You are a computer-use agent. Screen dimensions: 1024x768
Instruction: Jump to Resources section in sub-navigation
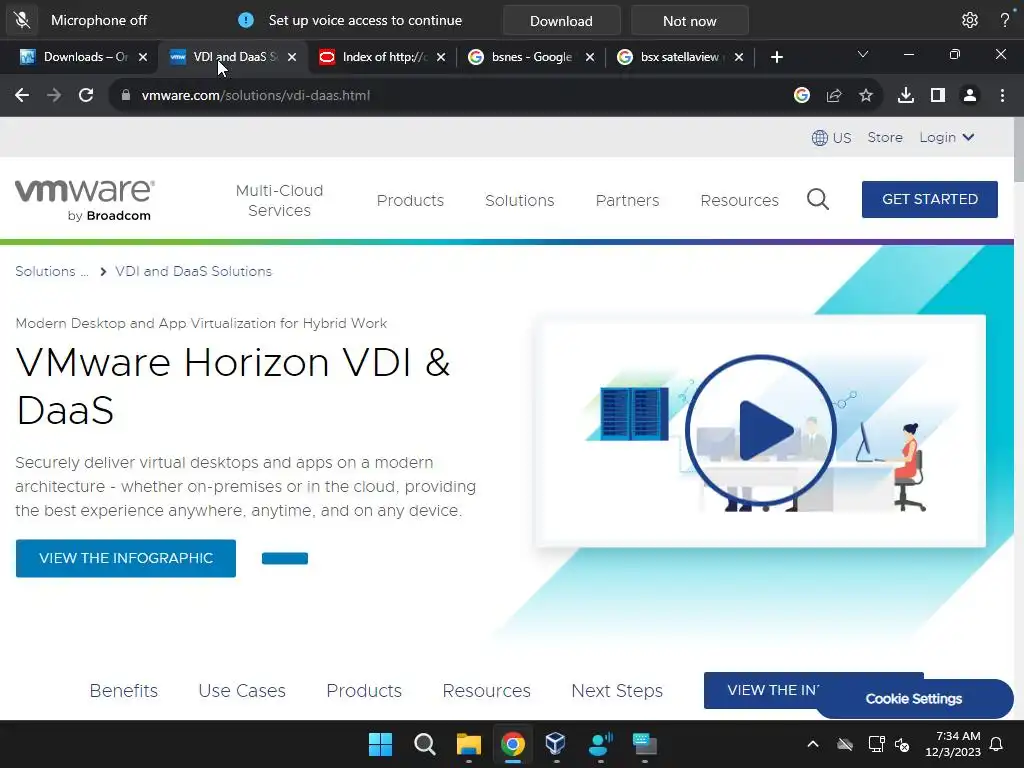[487, 690]
